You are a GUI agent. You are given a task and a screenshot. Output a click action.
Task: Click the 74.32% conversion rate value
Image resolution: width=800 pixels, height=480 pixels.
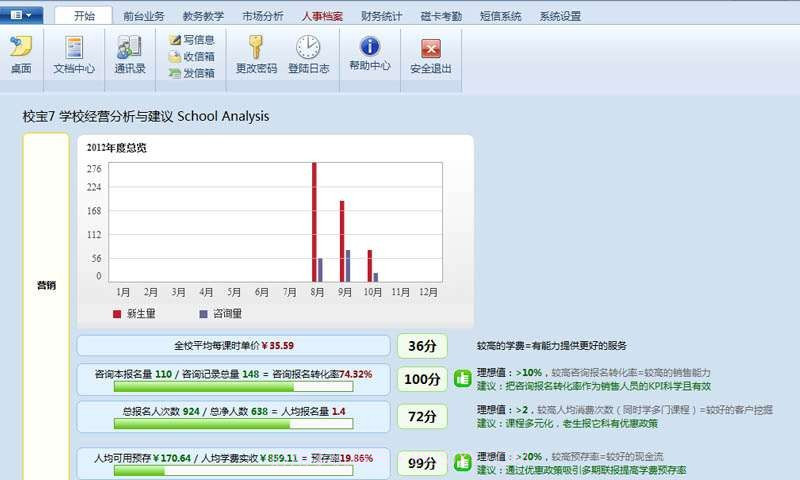pyautogui.click(x=356, y=374)
